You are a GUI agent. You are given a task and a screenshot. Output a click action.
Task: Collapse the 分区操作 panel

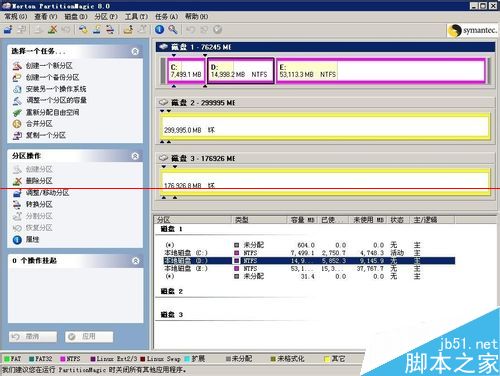click(135, 156)
